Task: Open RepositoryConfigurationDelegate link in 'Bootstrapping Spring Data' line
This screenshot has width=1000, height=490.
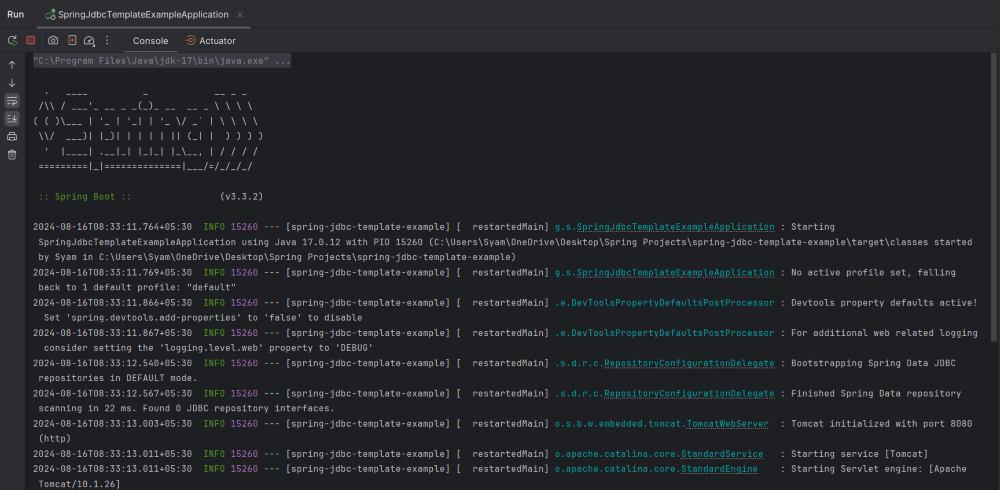Action: [689, 363]
